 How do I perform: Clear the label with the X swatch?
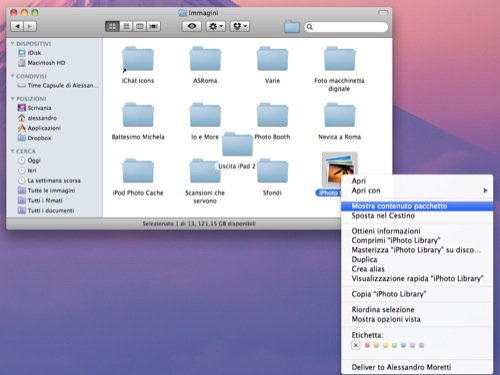356,345
